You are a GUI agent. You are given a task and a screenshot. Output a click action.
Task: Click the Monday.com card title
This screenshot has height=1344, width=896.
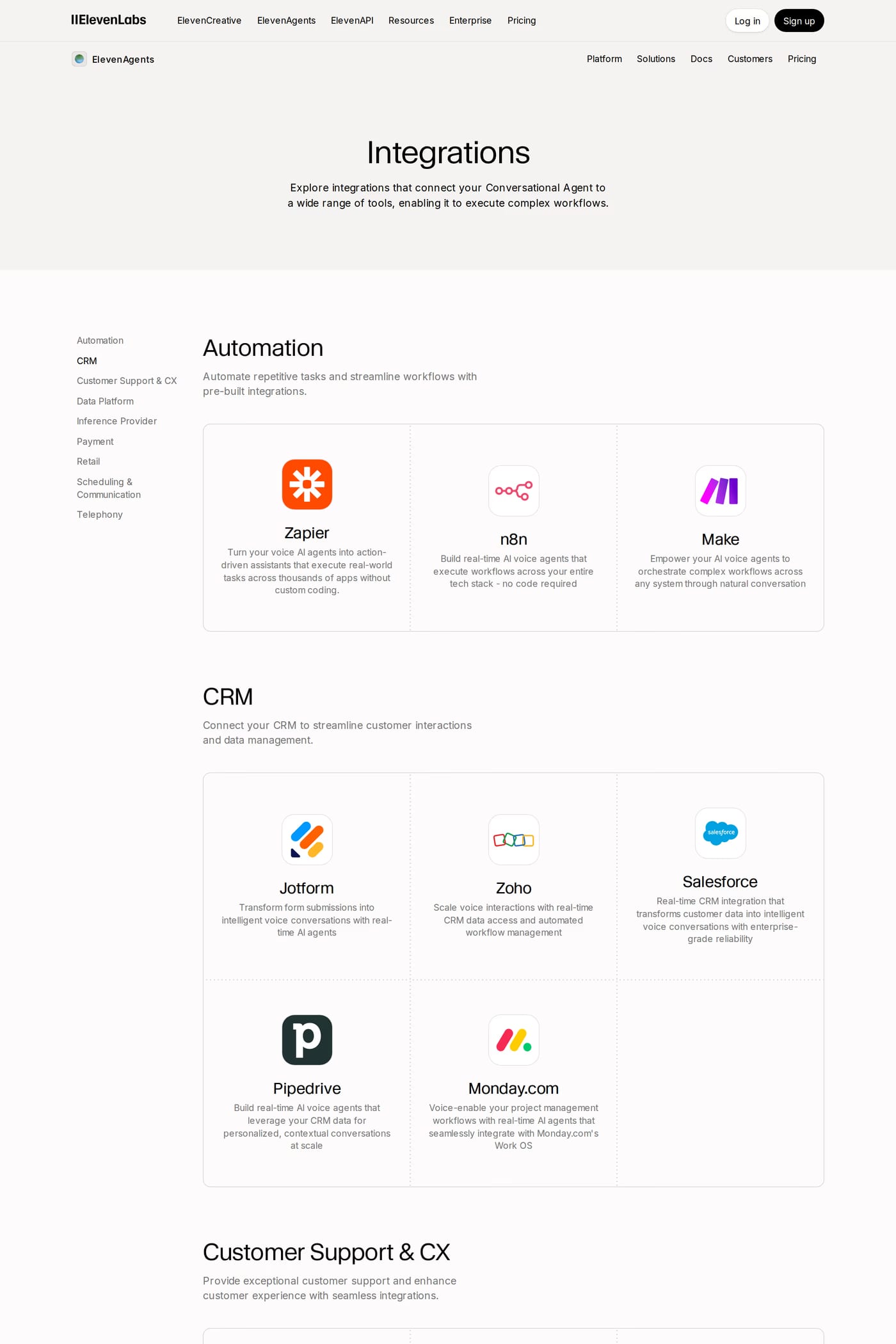(514, 1089)
